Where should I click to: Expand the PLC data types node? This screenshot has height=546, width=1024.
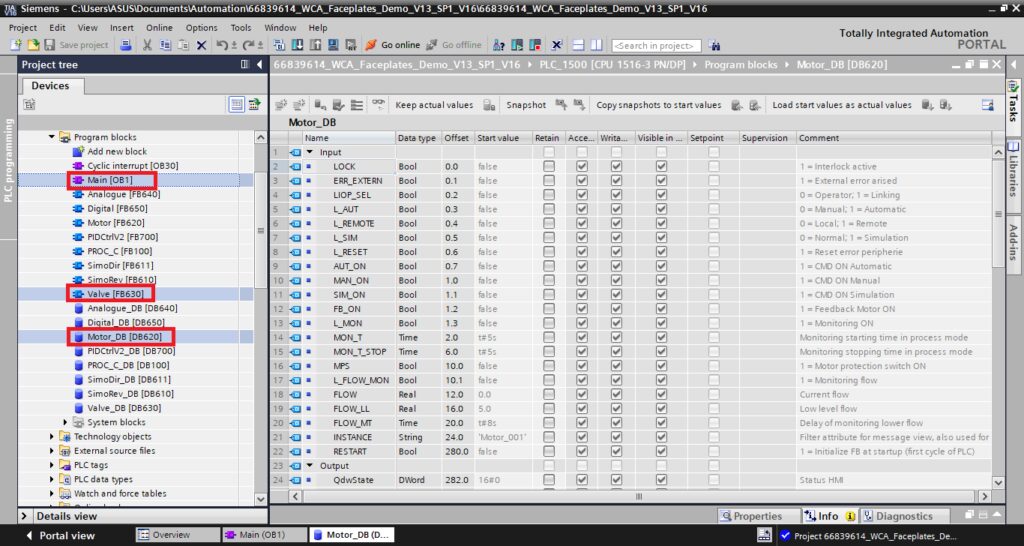click(x=52, y=479)
